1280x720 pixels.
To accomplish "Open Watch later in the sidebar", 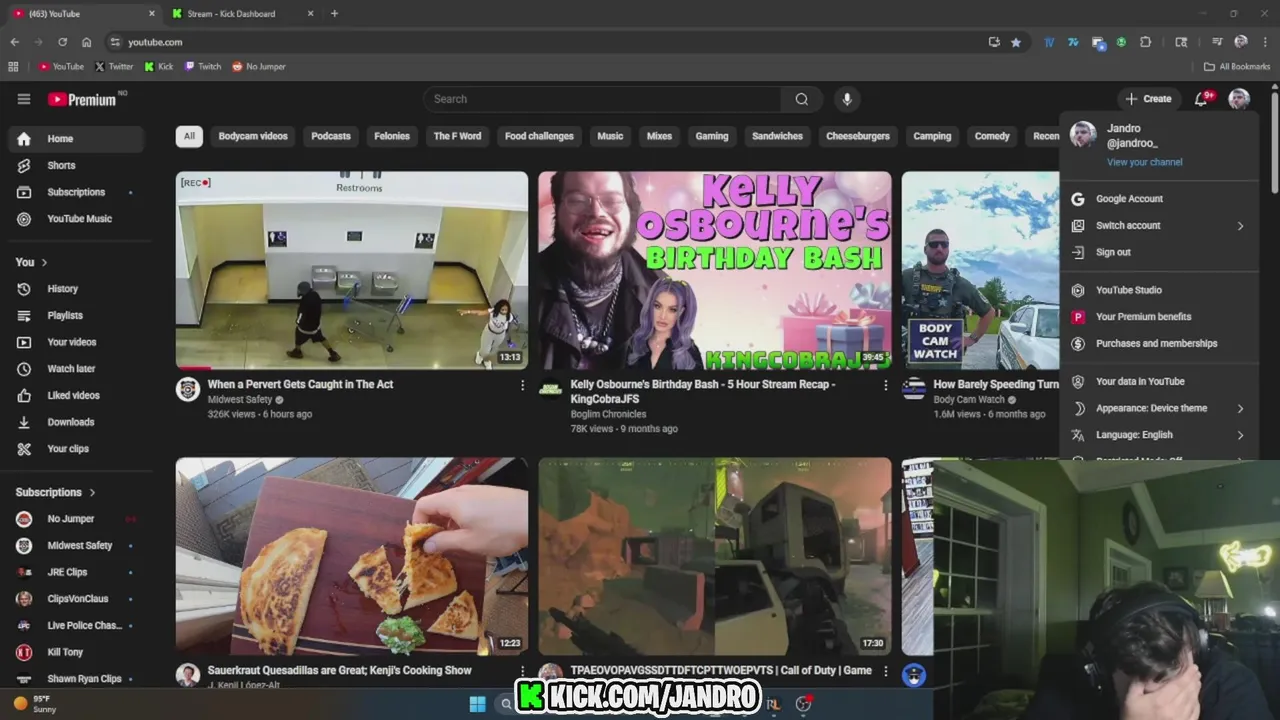I will tap(76, 369).
